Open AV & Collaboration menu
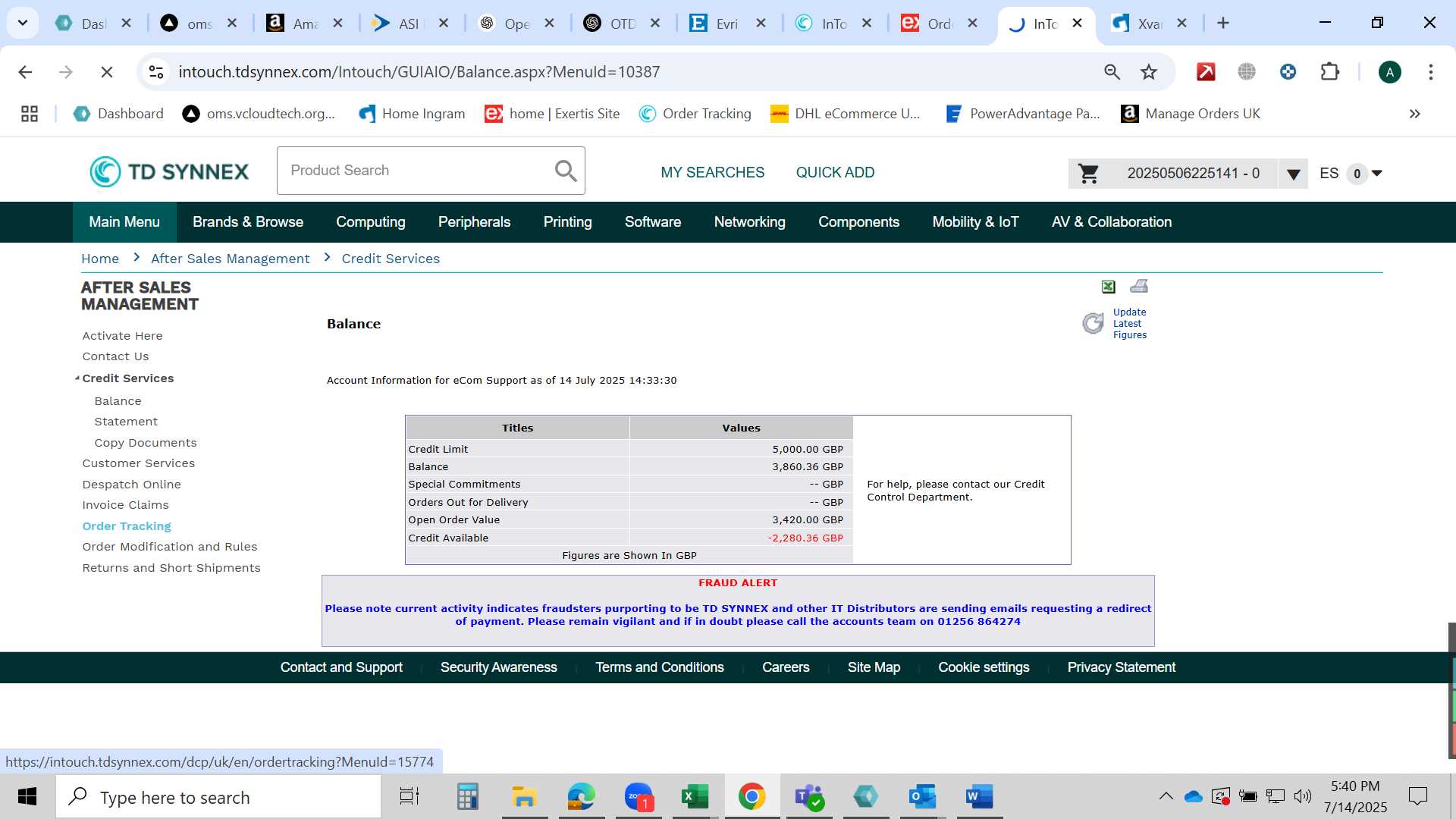The width and height of the screenshot is (1456, 819). click(x=1112, y=222)
